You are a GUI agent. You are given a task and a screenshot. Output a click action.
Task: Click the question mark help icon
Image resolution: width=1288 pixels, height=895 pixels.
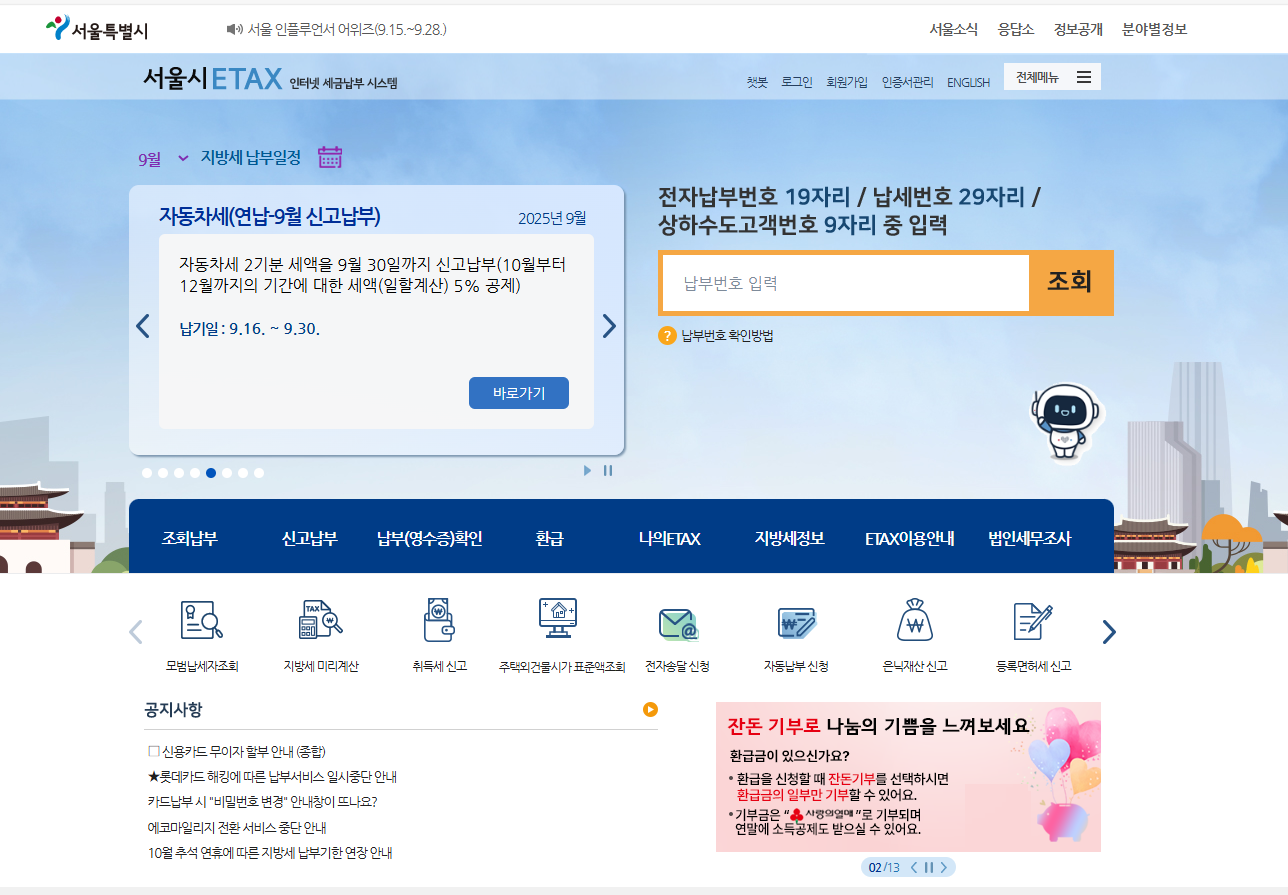point(667,336)
